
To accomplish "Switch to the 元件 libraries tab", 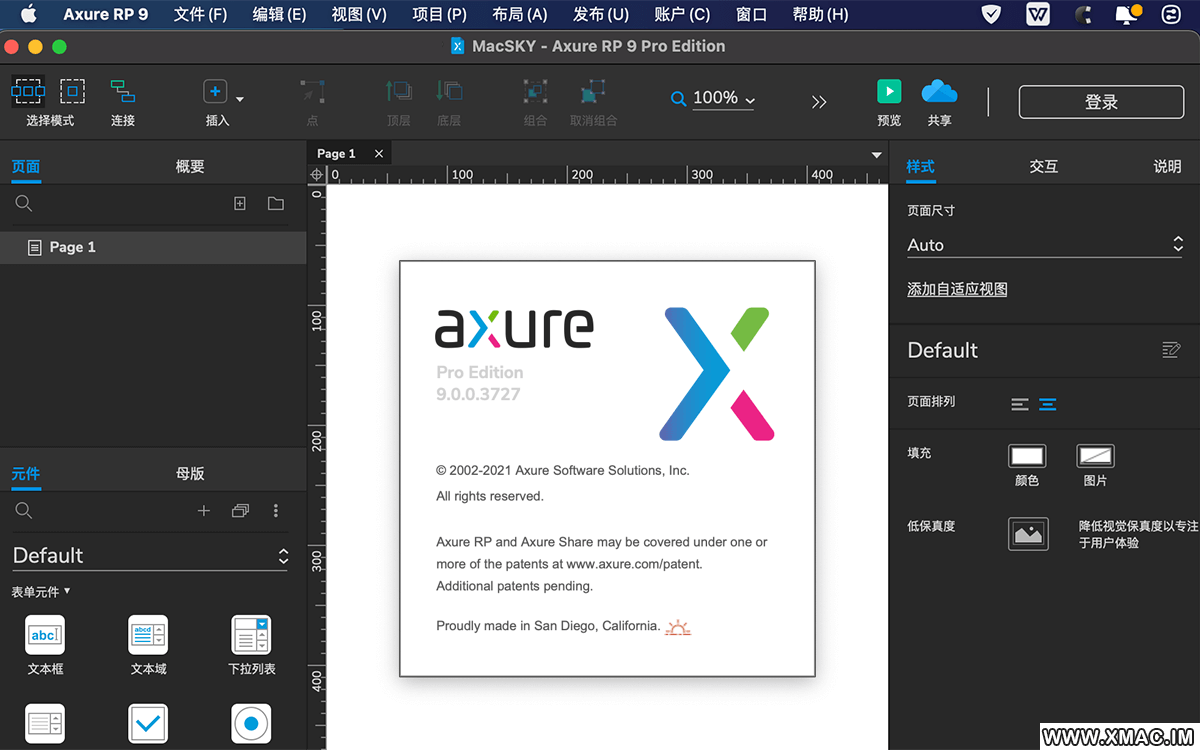I will click(x=26, y=474).
